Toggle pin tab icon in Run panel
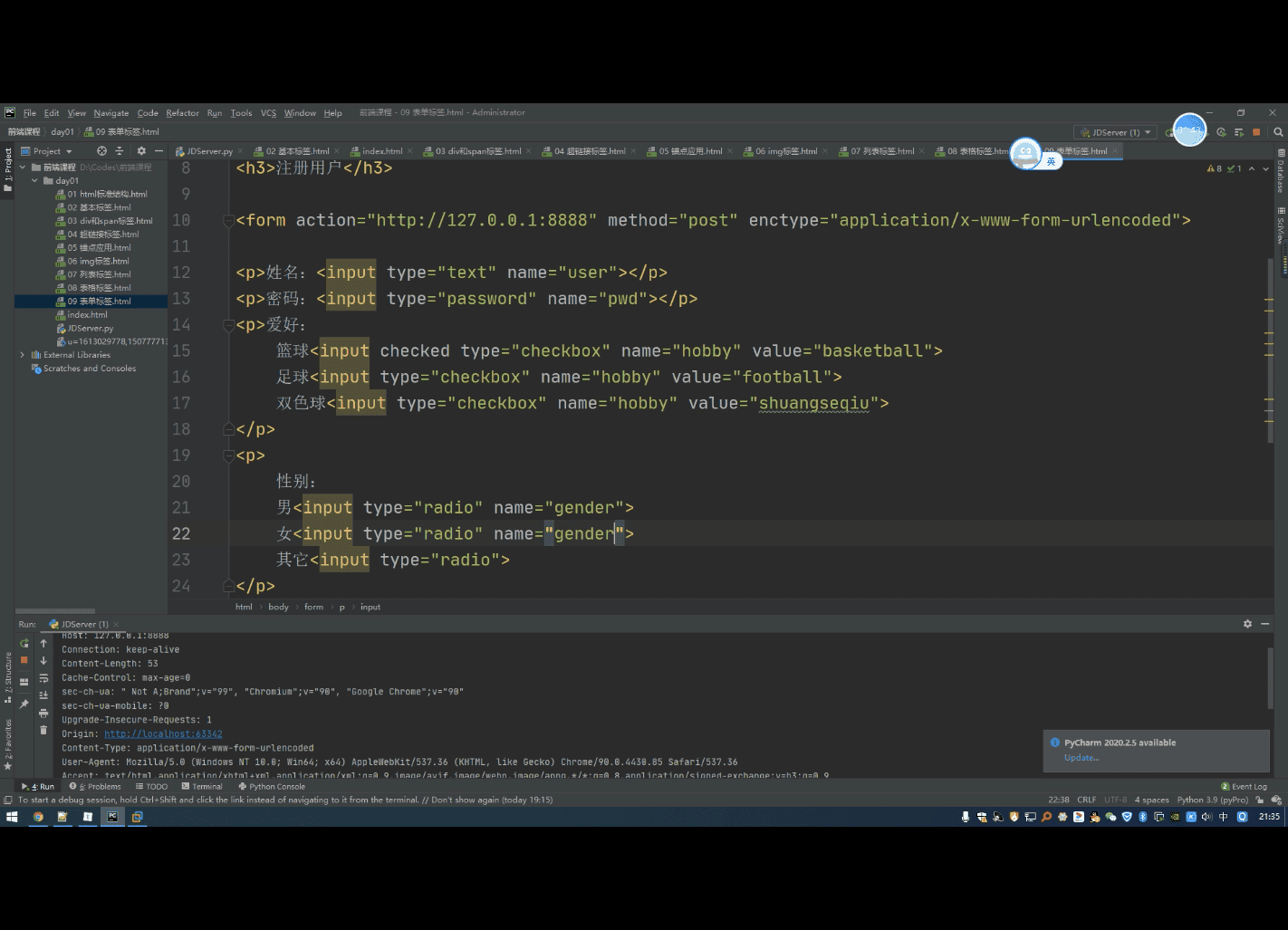This screenshot has height=930, width=1288. [24, 704]
